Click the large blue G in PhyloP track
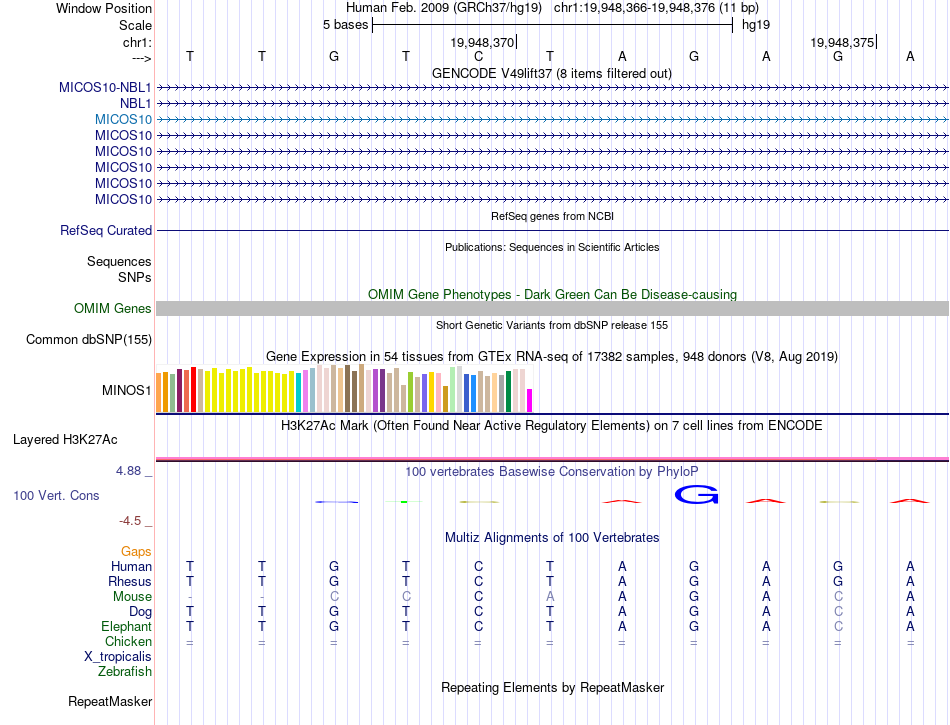The height and width of the screenshot is (725, 950). (697, 495)
